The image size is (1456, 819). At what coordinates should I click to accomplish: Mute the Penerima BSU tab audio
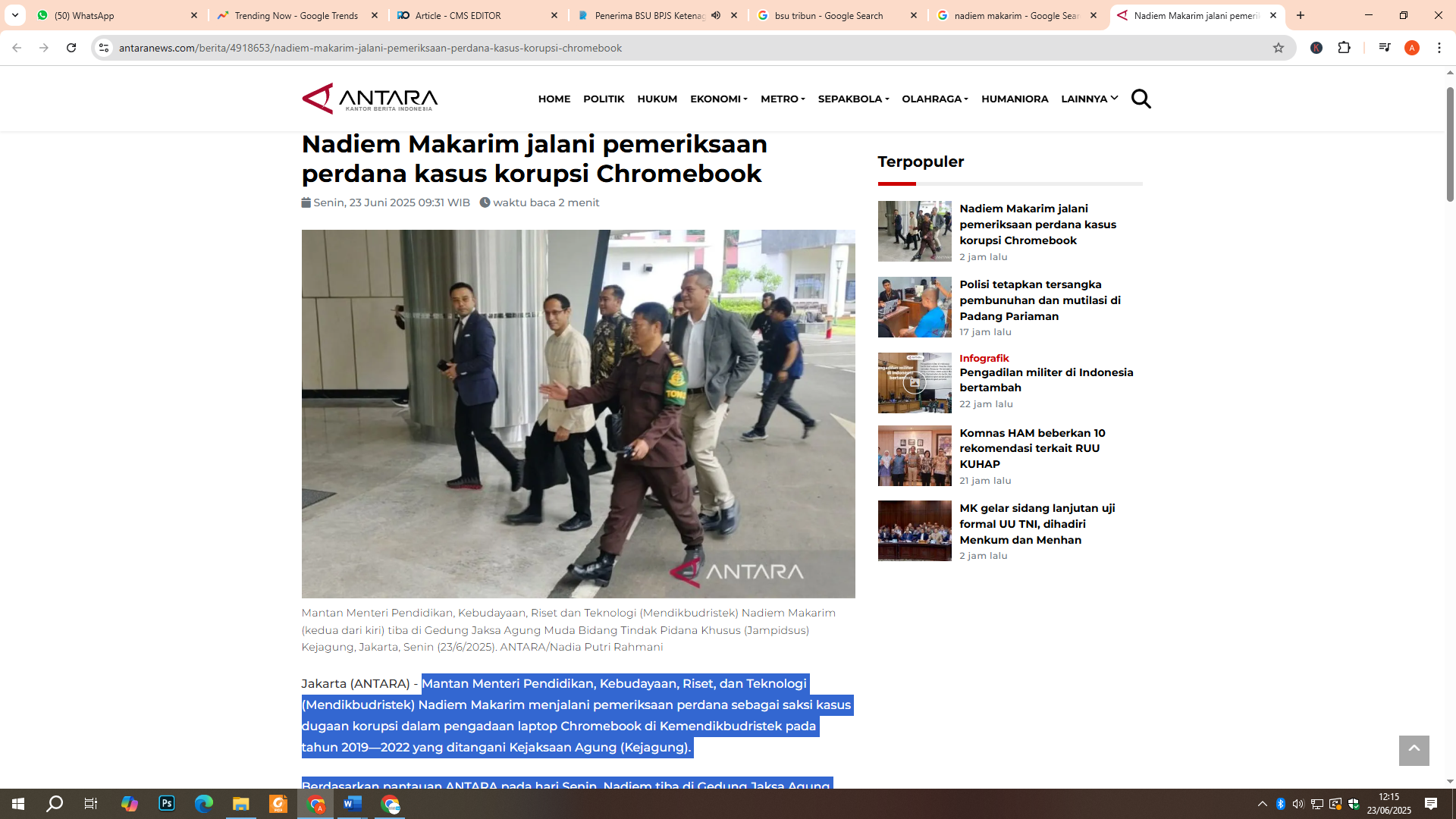716,15
